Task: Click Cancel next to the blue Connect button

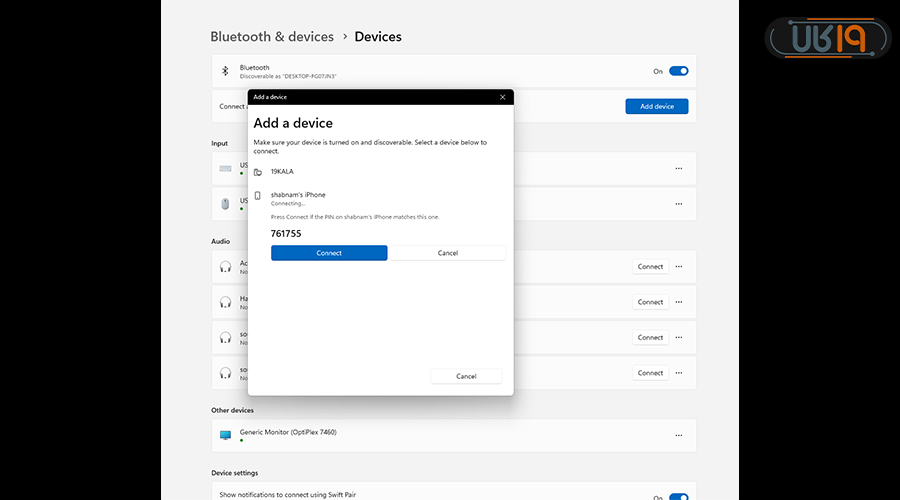Action: pyautogui.click(x=447, y=253)
